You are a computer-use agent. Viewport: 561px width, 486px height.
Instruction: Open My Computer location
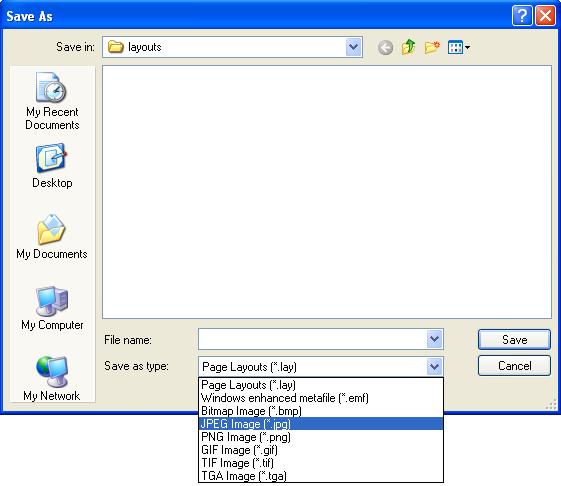click(x=52, y=308)
